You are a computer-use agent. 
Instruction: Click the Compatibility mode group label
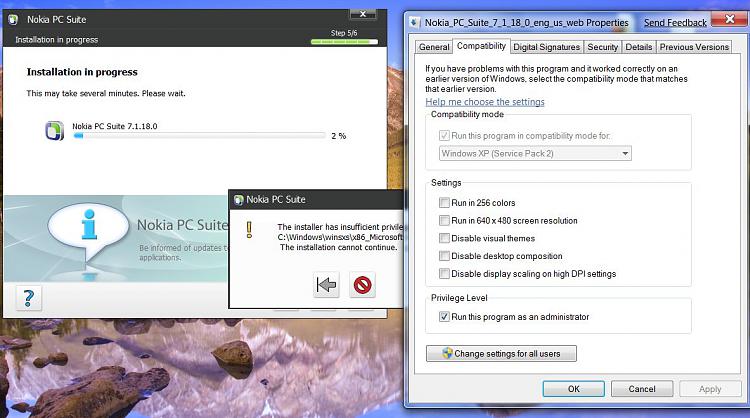(x=467, y=114)
